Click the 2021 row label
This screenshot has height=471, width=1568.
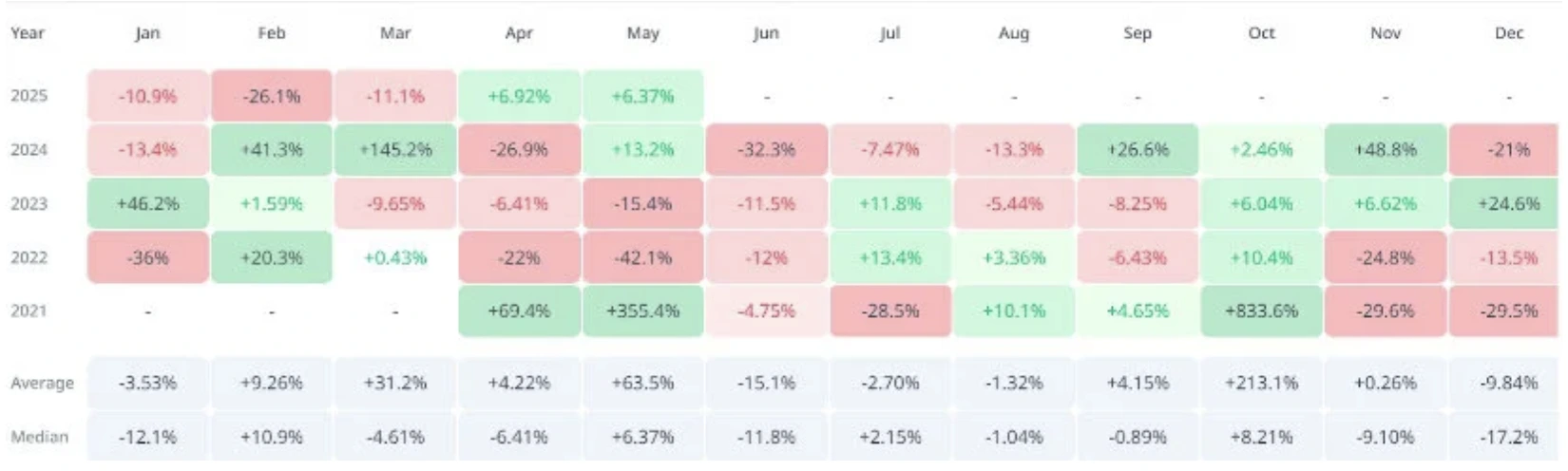[29, 311]
